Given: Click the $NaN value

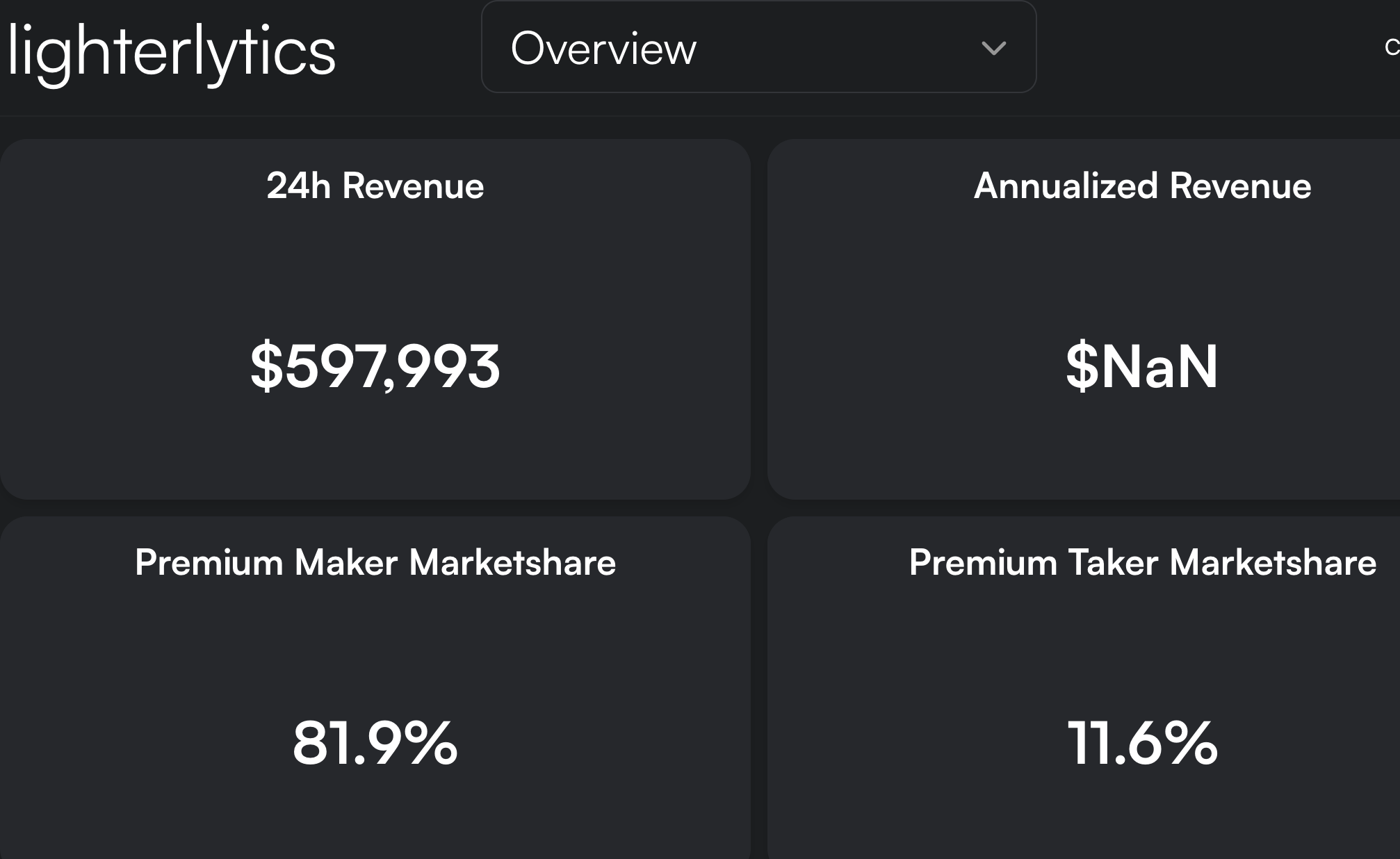Looking at the screenshot, I should click(x=1141, y=366).
